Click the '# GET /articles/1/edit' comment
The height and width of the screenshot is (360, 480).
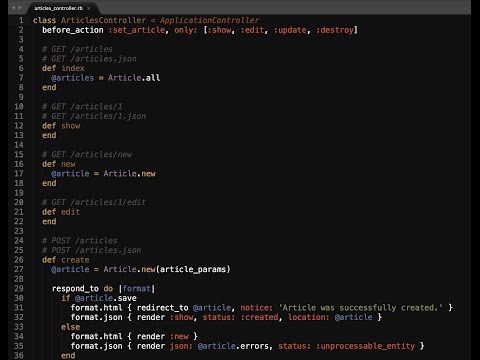tap(94, 202)
